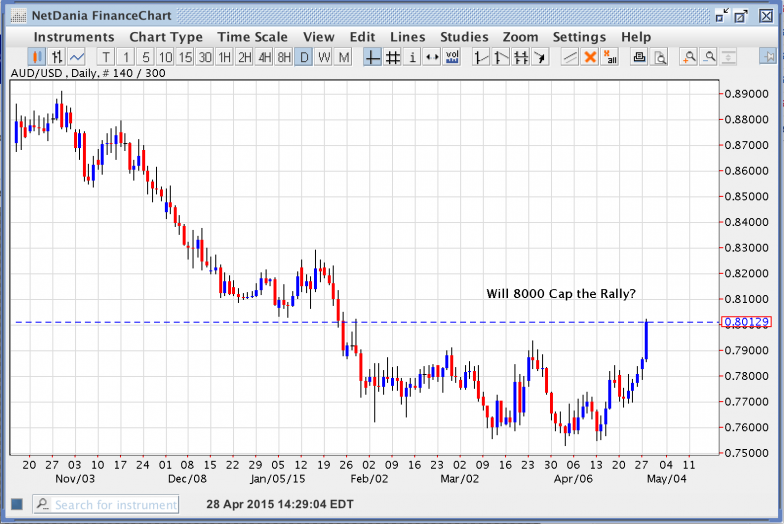
Task: Click the delete all lines icon
Action: point(610,57)
